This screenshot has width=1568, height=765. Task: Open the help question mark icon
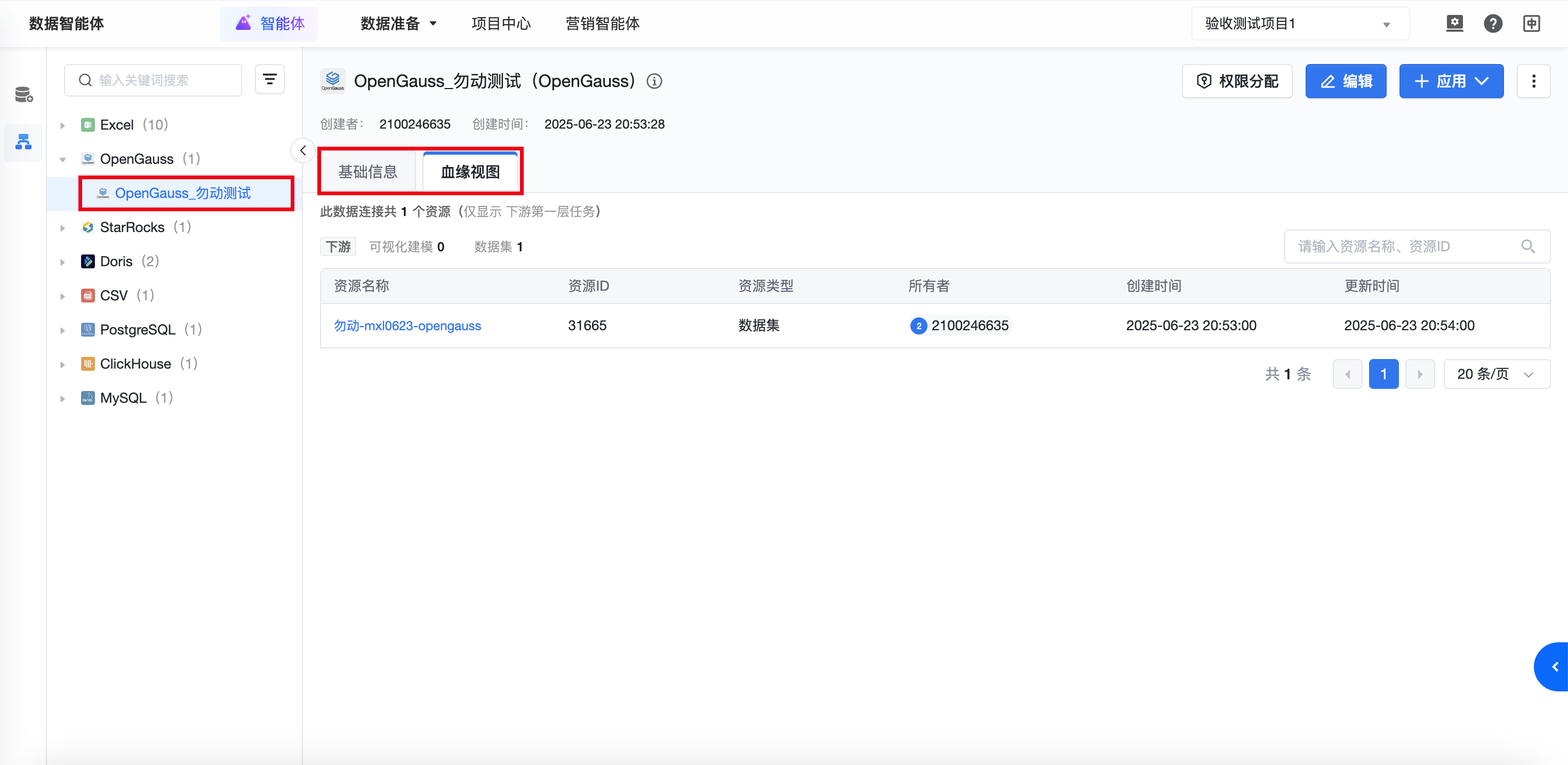tap(1492, 24)
